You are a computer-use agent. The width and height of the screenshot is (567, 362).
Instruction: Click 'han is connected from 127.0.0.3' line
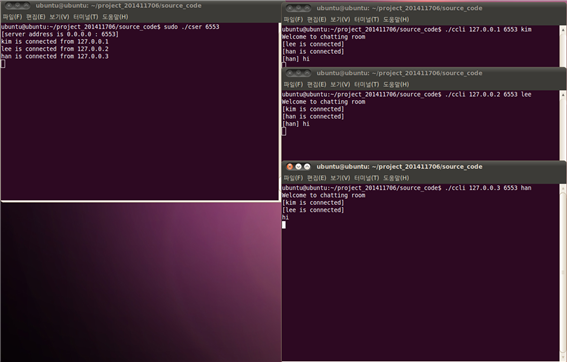[55, 56]
